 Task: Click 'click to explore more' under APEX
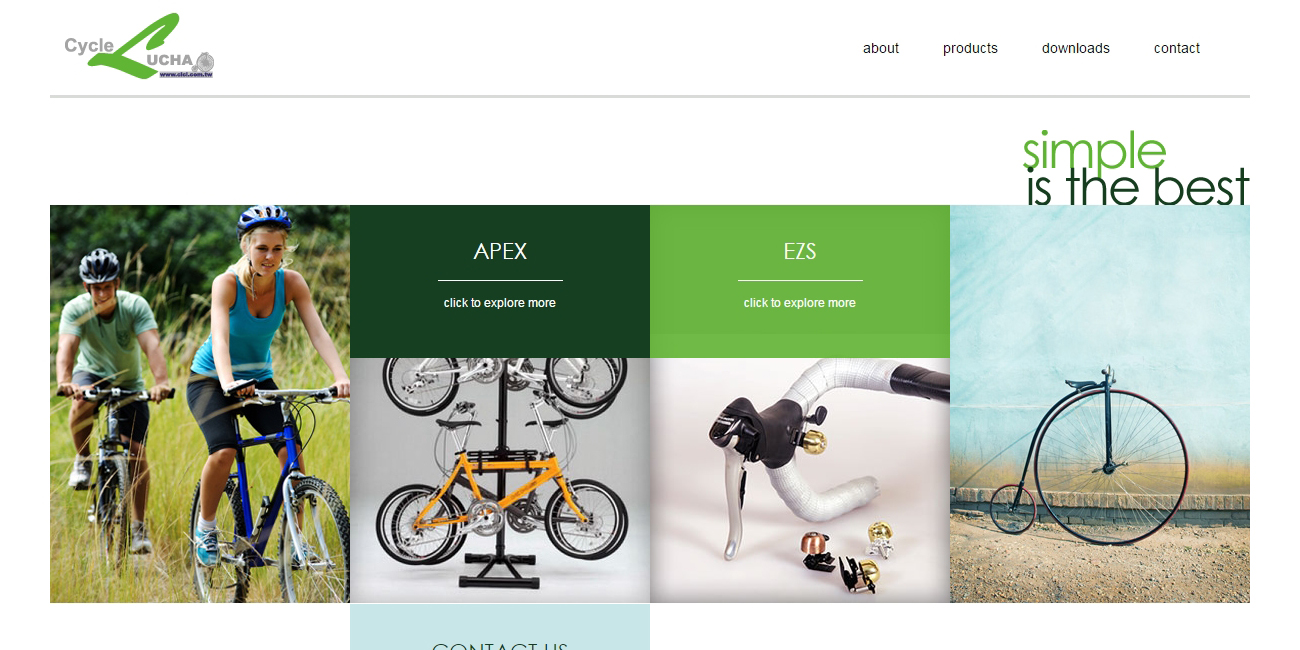coord(500,303)
